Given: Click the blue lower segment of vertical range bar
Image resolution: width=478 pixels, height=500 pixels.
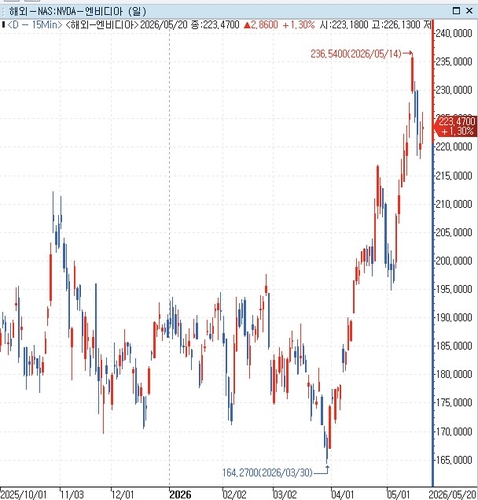Looking at the screenshot, I should tap(433, 315).
